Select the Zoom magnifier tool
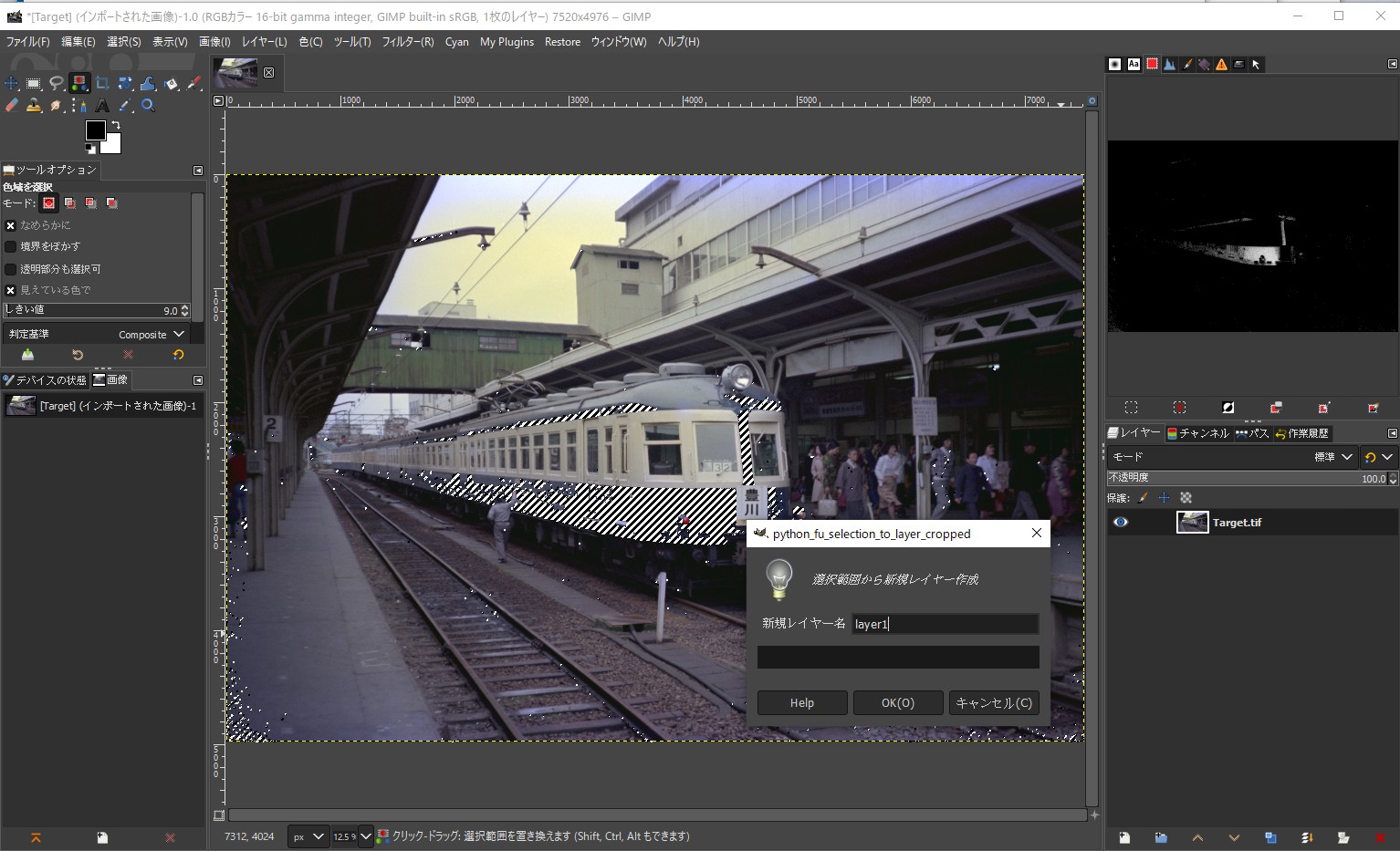The height and width of the screenshot is (851, 1400). tap(148, 106)
